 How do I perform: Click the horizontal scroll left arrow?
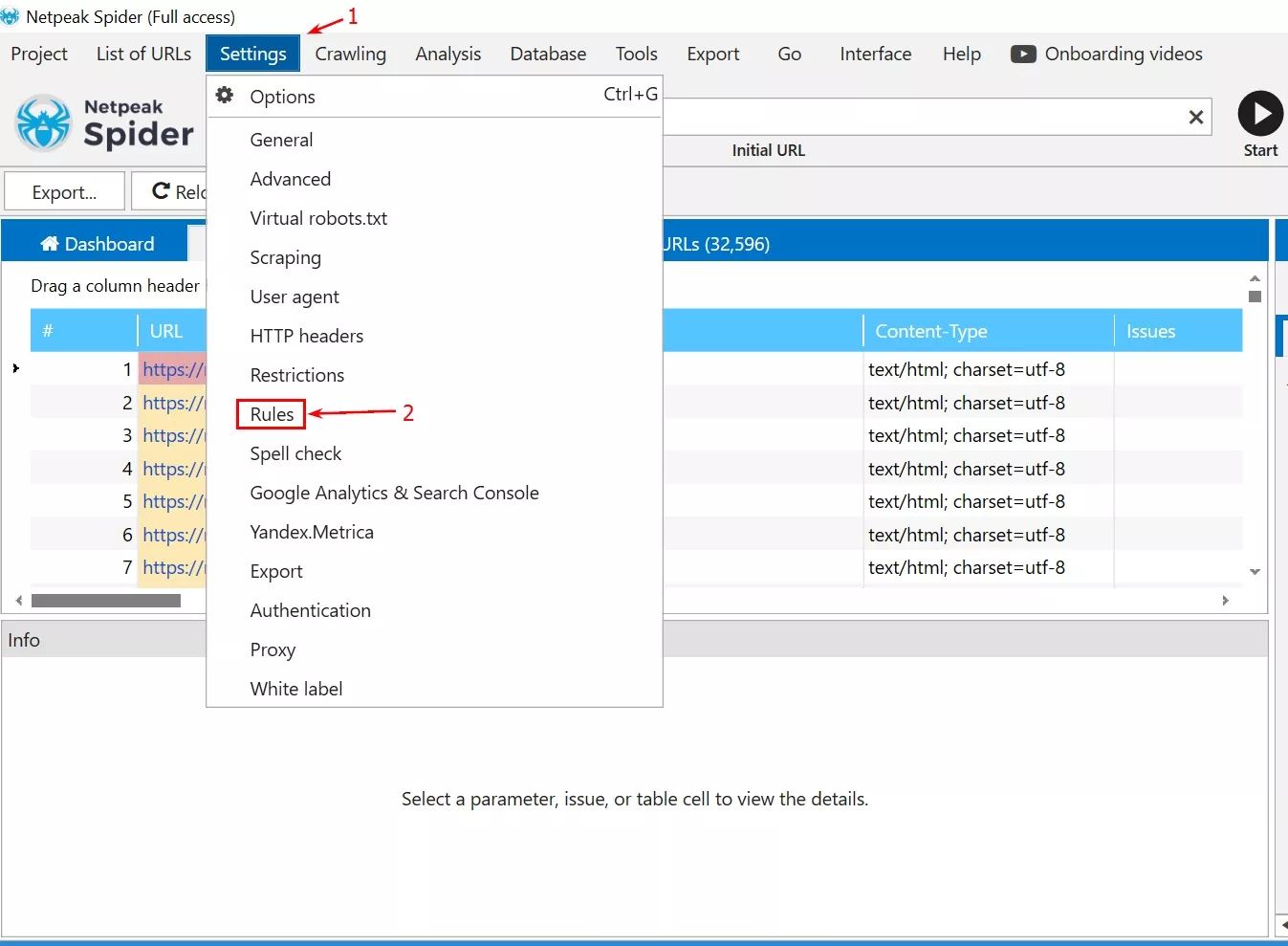(x=19, y=601)
